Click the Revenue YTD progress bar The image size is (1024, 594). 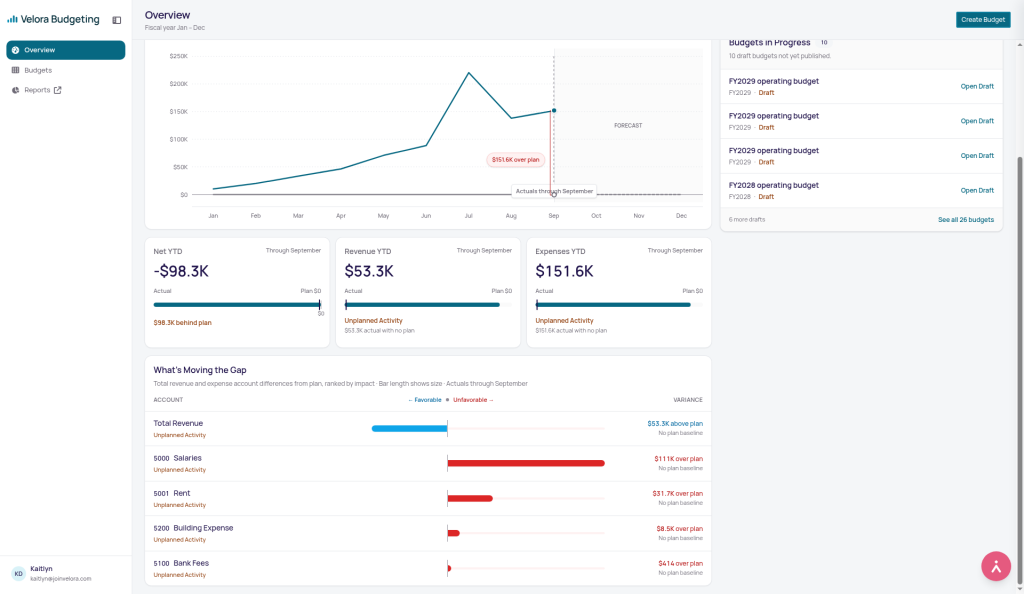(x=428, y=305)
